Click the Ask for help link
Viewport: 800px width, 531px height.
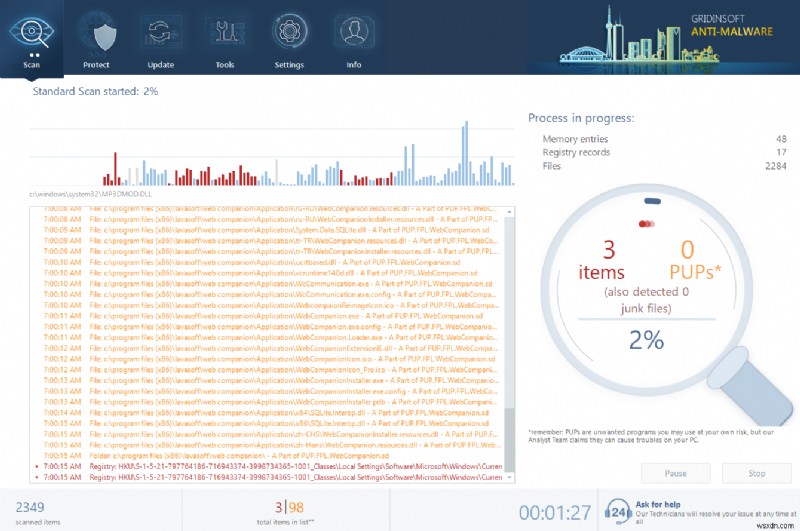click(658, 504)
